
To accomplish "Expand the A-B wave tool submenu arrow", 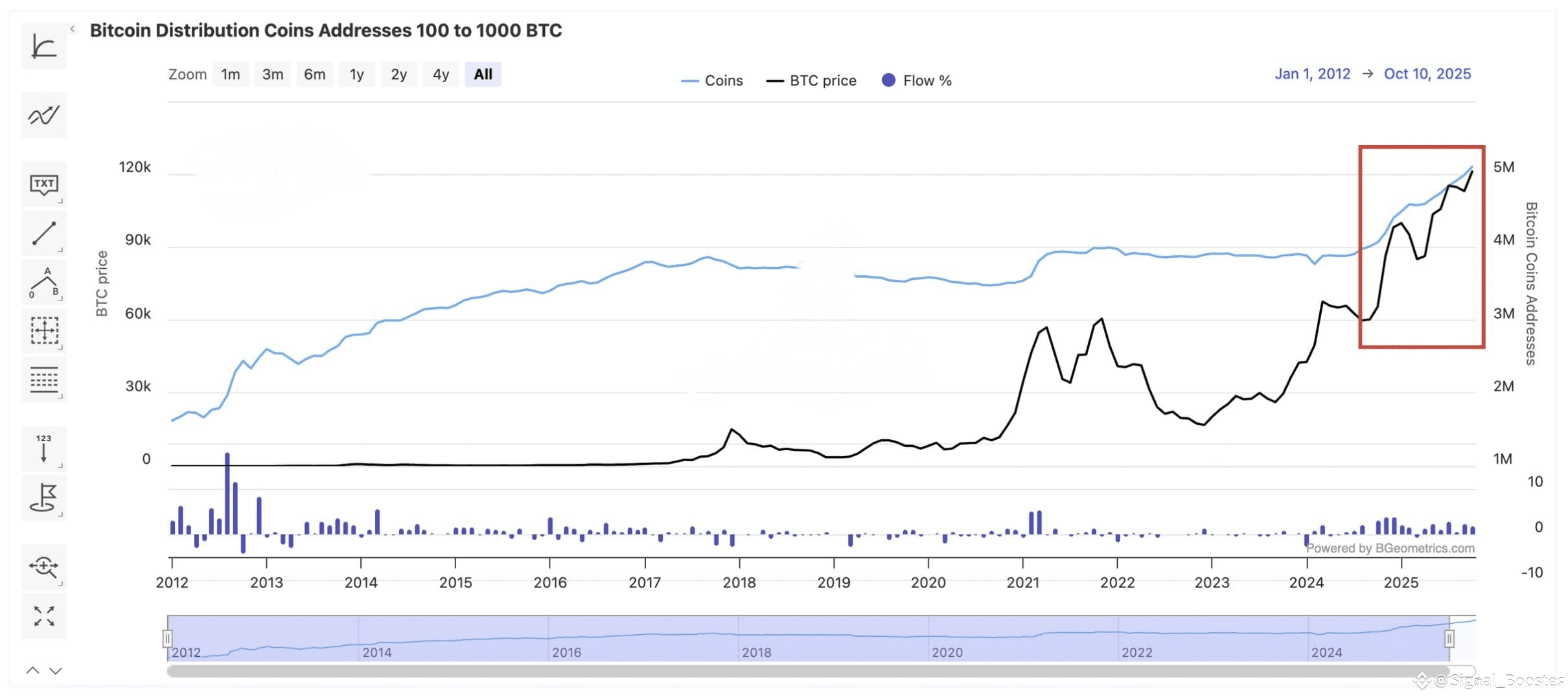I will point(60,299).
